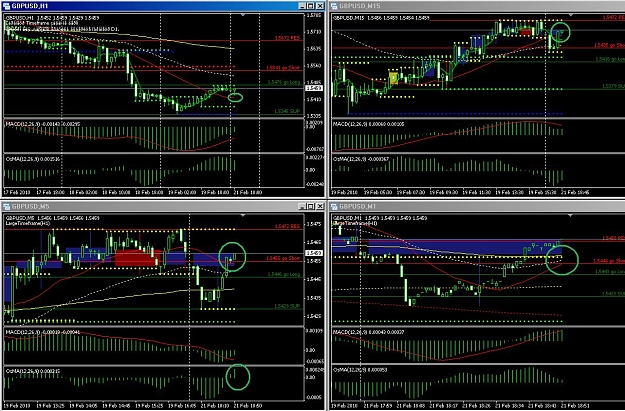Screen dimensions: 625x411
Task: Click the 1.5429 SUP label in M5 chart
Action: point(287,306)
